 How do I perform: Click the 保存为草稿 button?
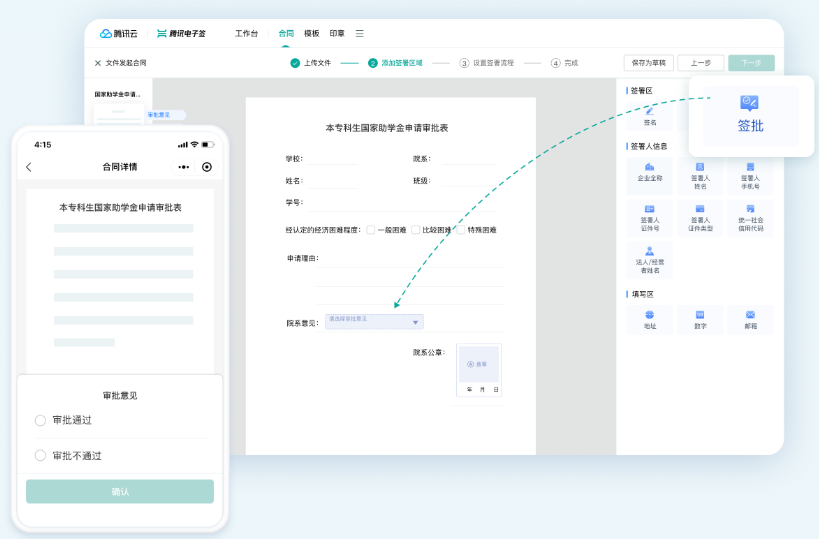tap(649, 63)
